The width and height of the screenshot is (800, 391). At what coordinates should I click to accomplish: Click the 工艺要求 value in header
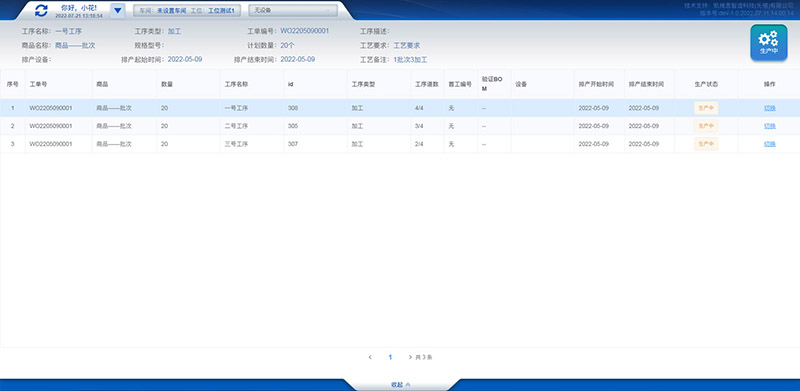pos(407,45)
